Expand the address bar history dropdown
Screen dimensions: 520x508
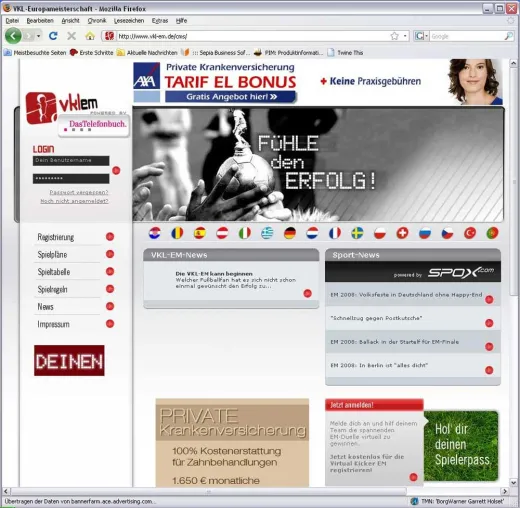tap(405, 36)
